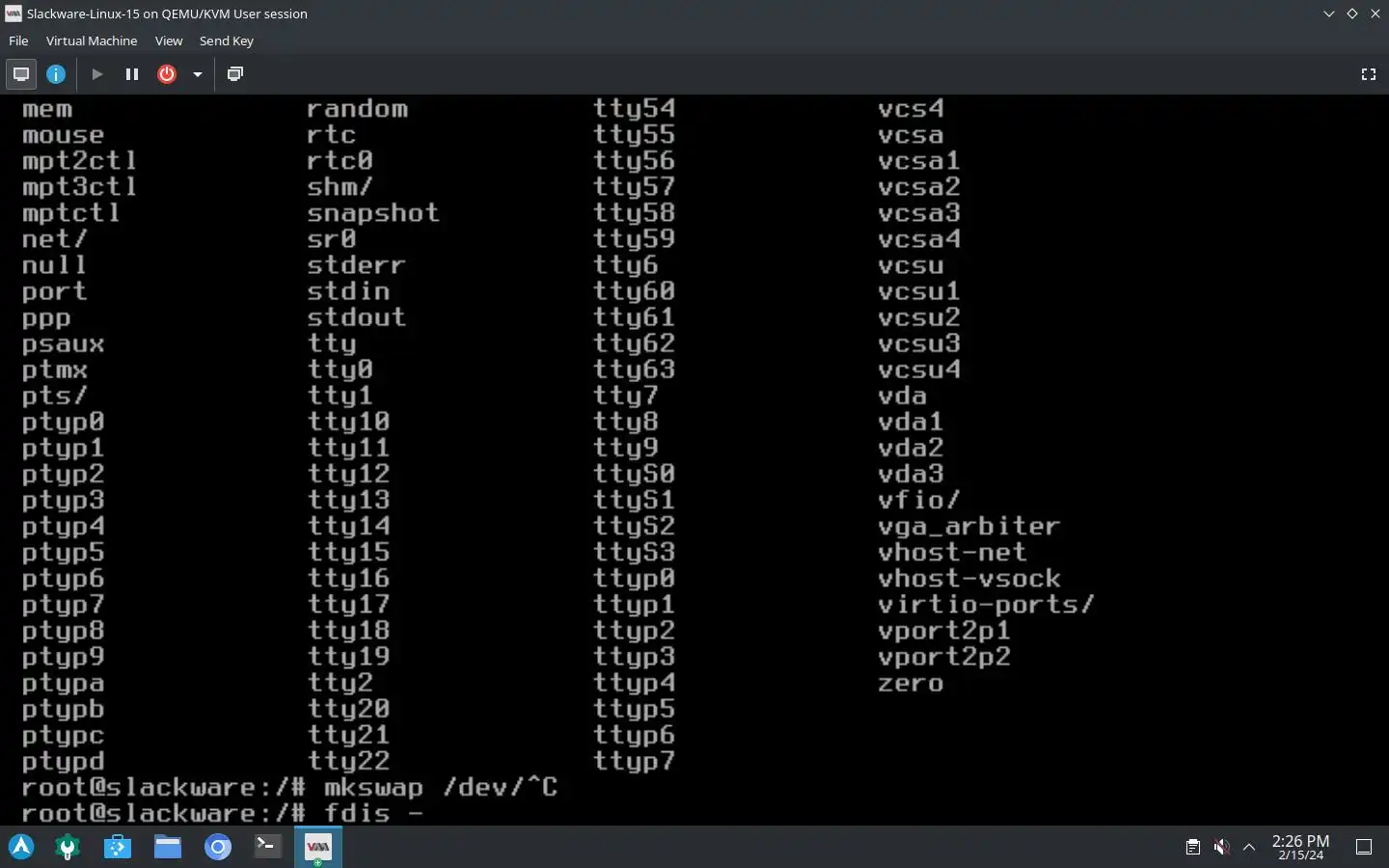Open the clipboard tray icon
Viewport: 1389px width, 868px height.
click(1193, 848)
